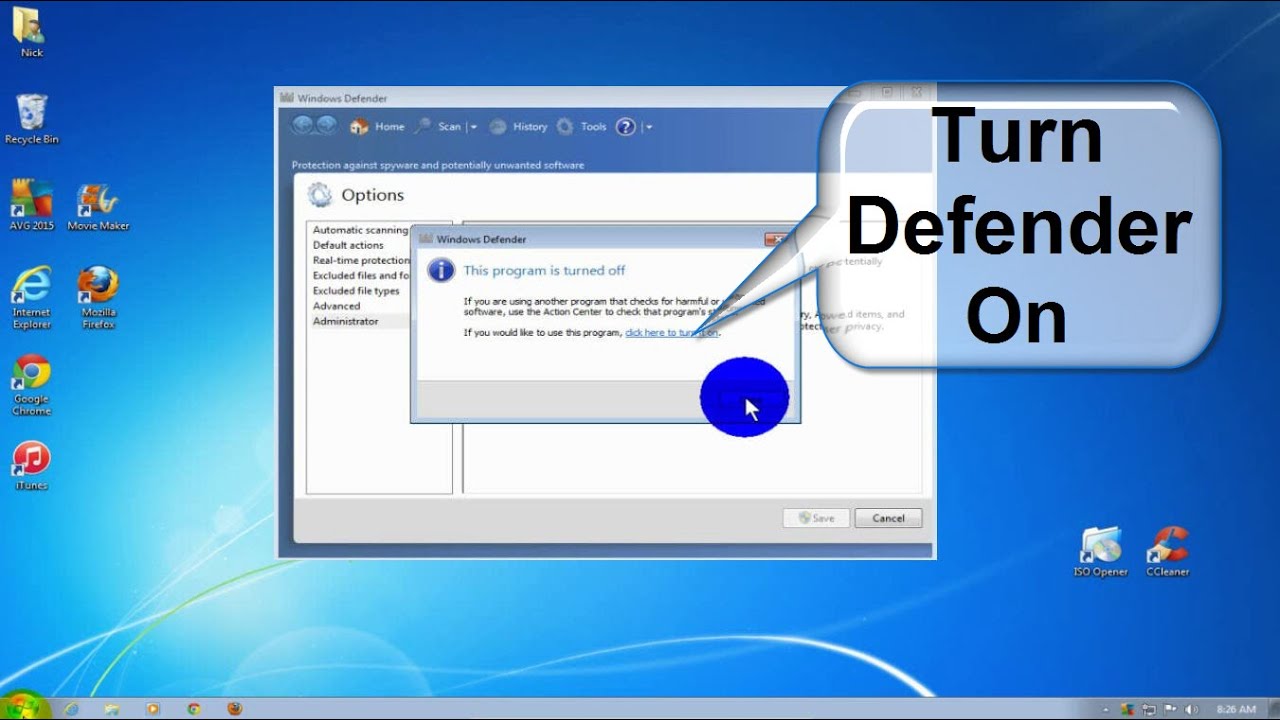Open History in the Defender toolbar
This screenshot has width=1280, height=720.
[x=518, y=127]
